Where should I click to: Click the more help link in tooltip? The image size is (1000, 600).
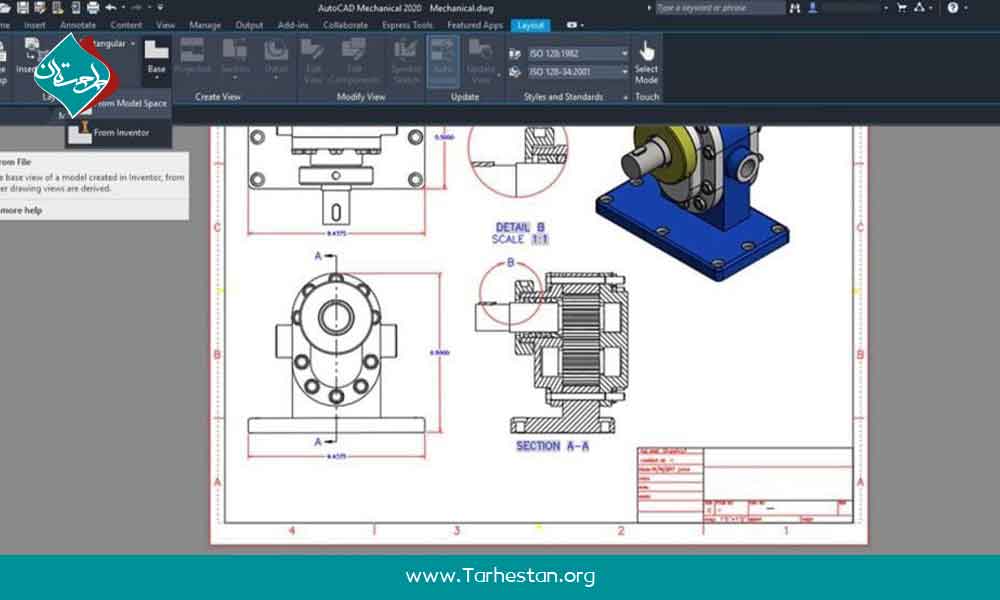click(22, 210)
